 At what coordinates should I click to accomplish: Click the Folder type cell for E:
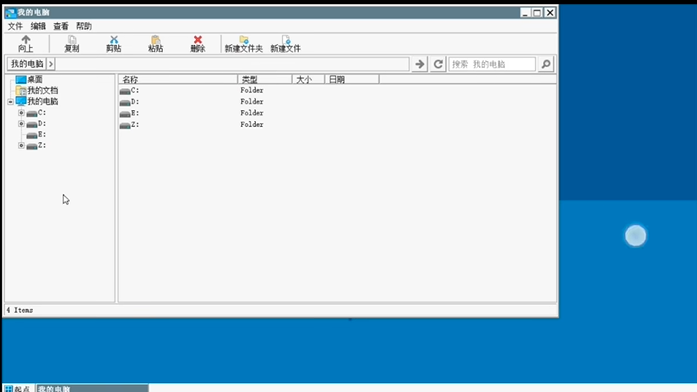point(252,113)
